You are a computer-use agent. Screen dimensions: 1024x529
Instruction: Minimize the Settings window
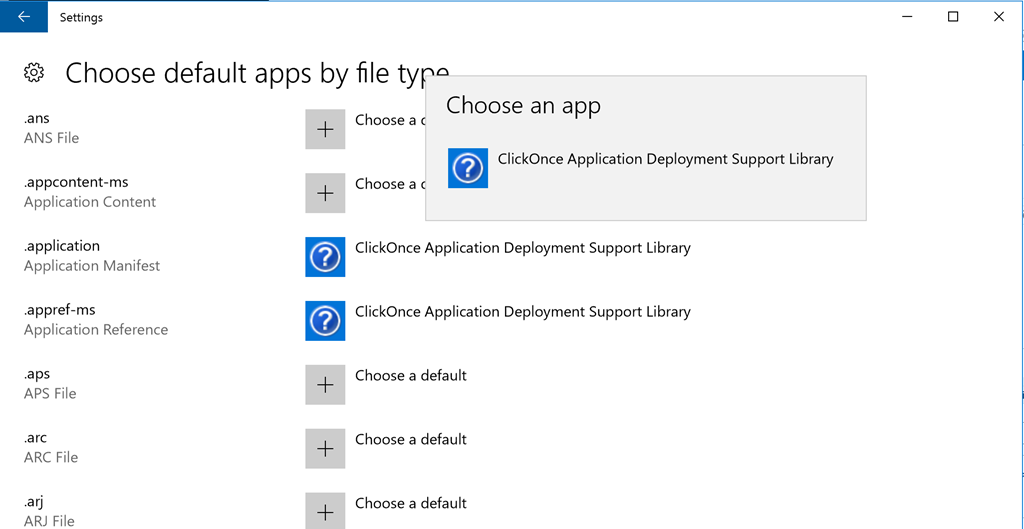tap(907, 17)
